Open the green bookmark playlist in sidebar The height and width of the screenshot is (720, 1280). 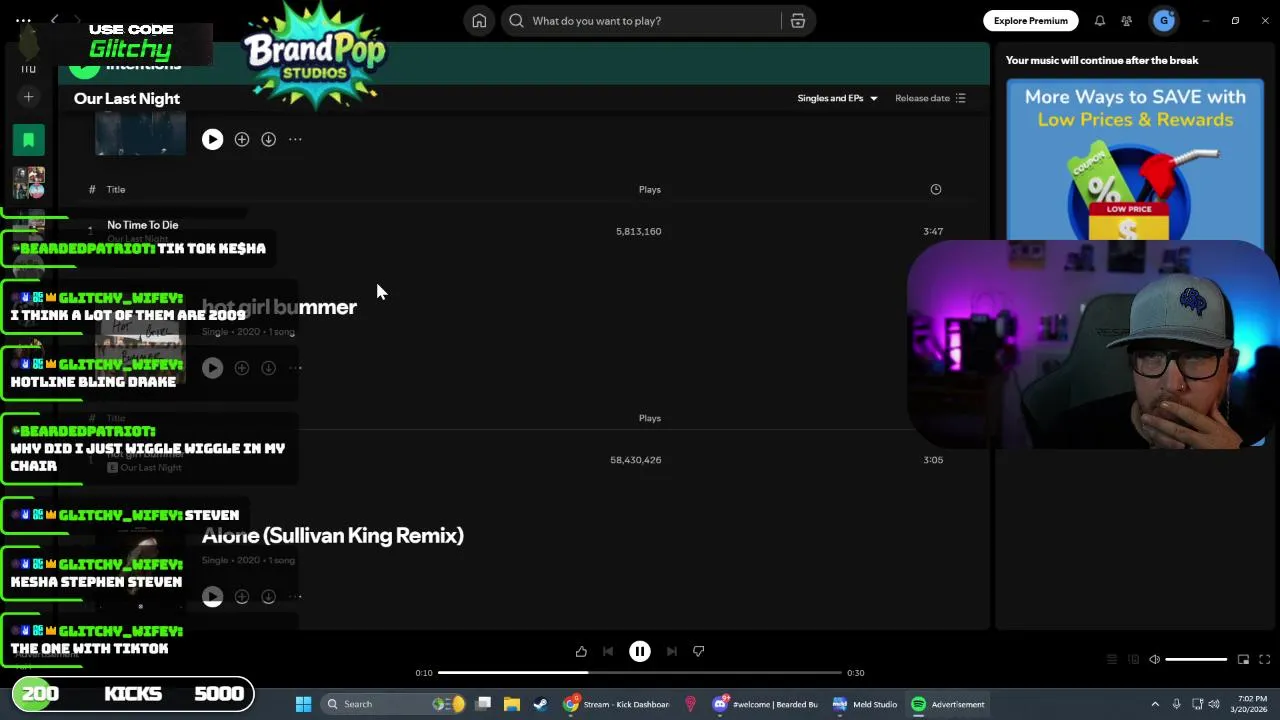point(28,140)
